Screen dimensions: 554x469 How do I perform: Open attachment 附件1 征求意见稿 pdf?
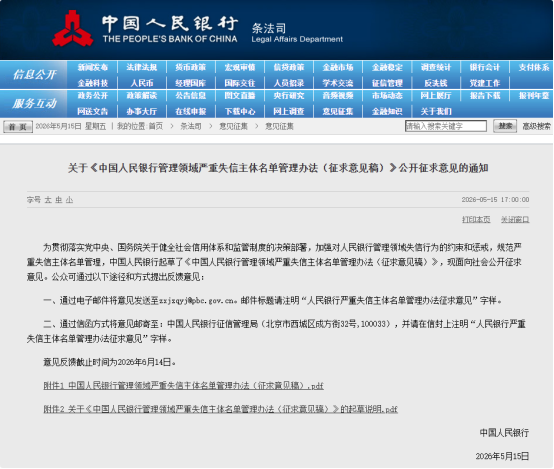point(183,386)
